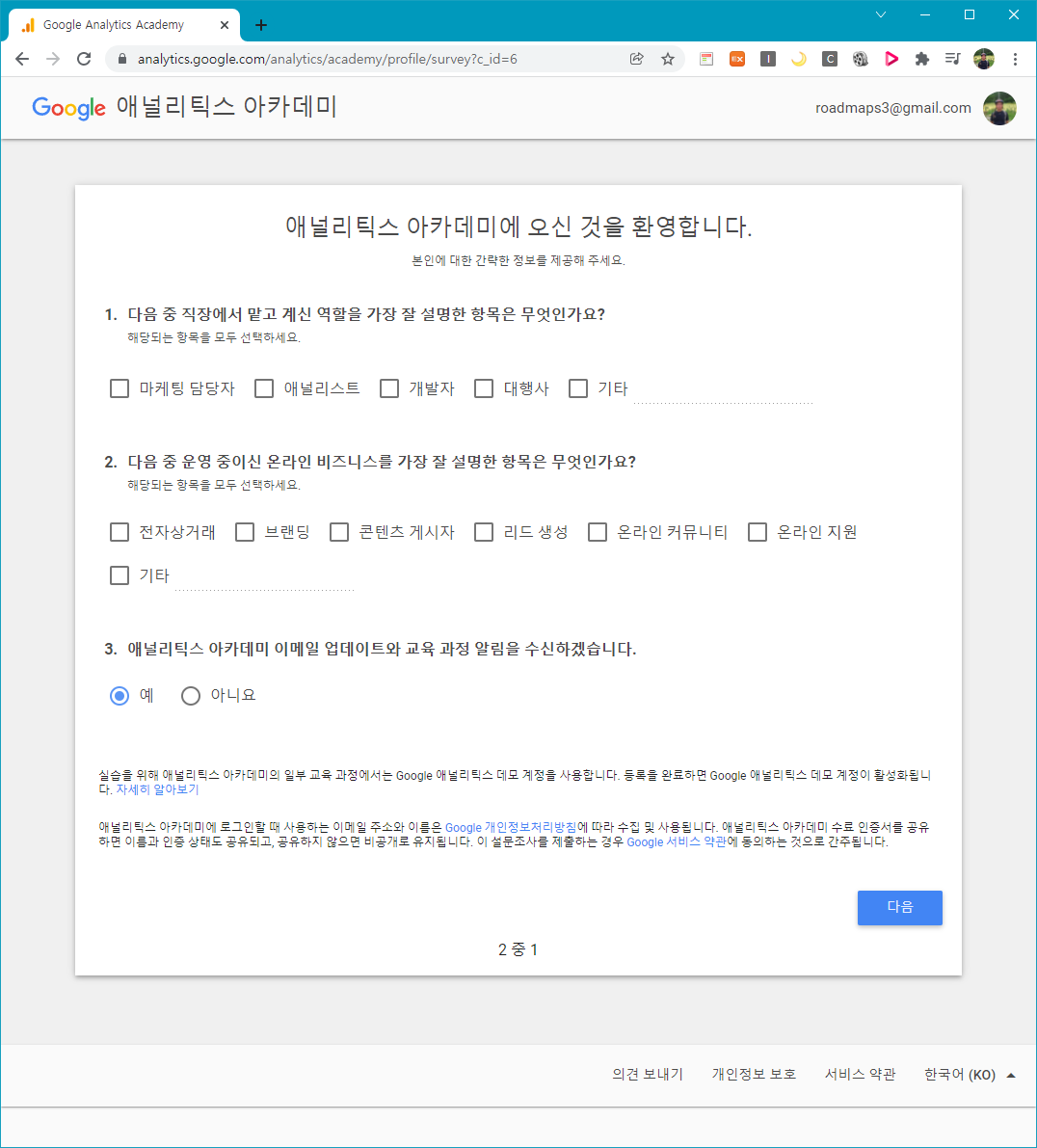Screen dimensions: 1037x1148
Task: Open the Chrome profile avatar in toolbar
Action: coord(984,60)
